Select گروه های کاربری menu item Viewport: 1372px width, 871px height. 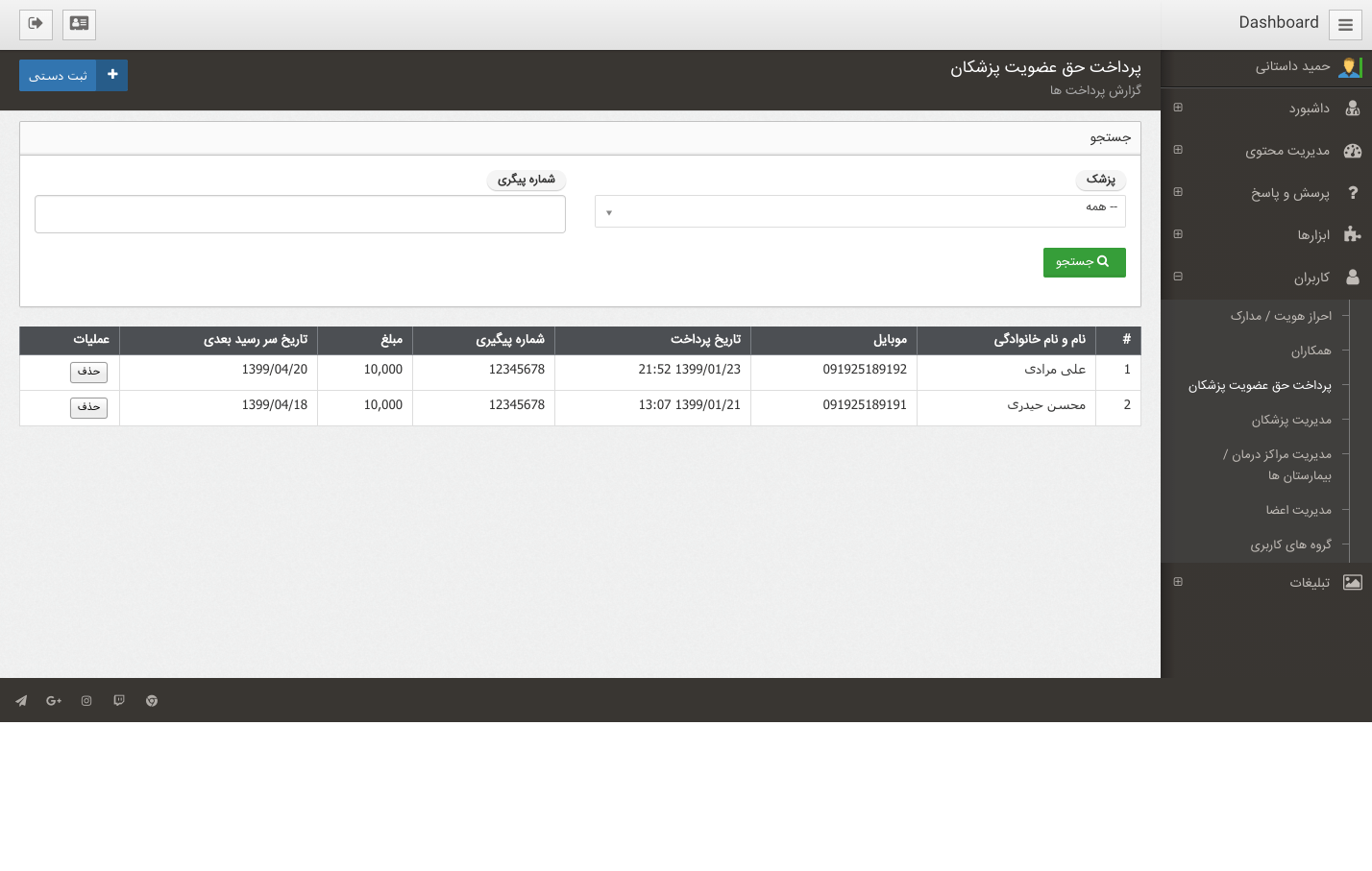point(1289,545)
